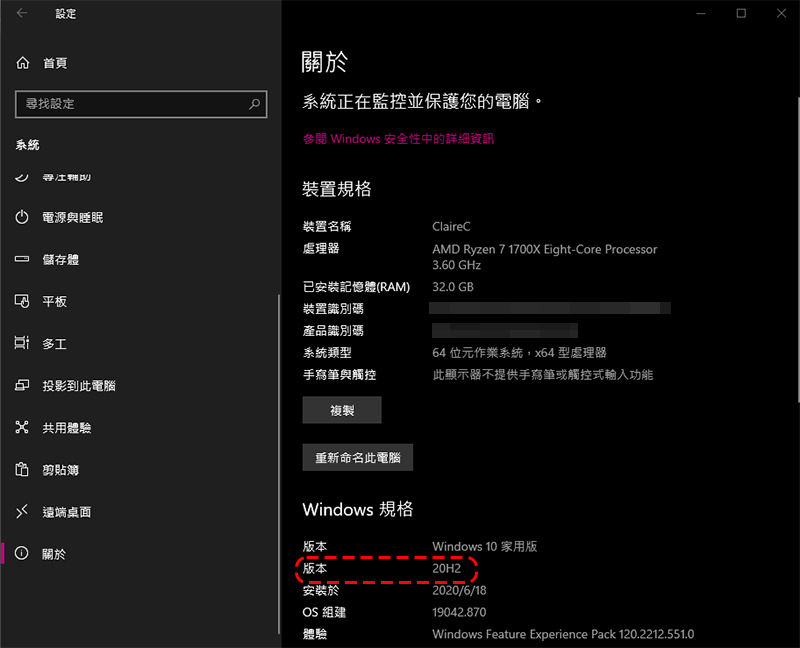Maximize the settings window
The height and width of the screenshot is (648, 800).
point(741,13)
